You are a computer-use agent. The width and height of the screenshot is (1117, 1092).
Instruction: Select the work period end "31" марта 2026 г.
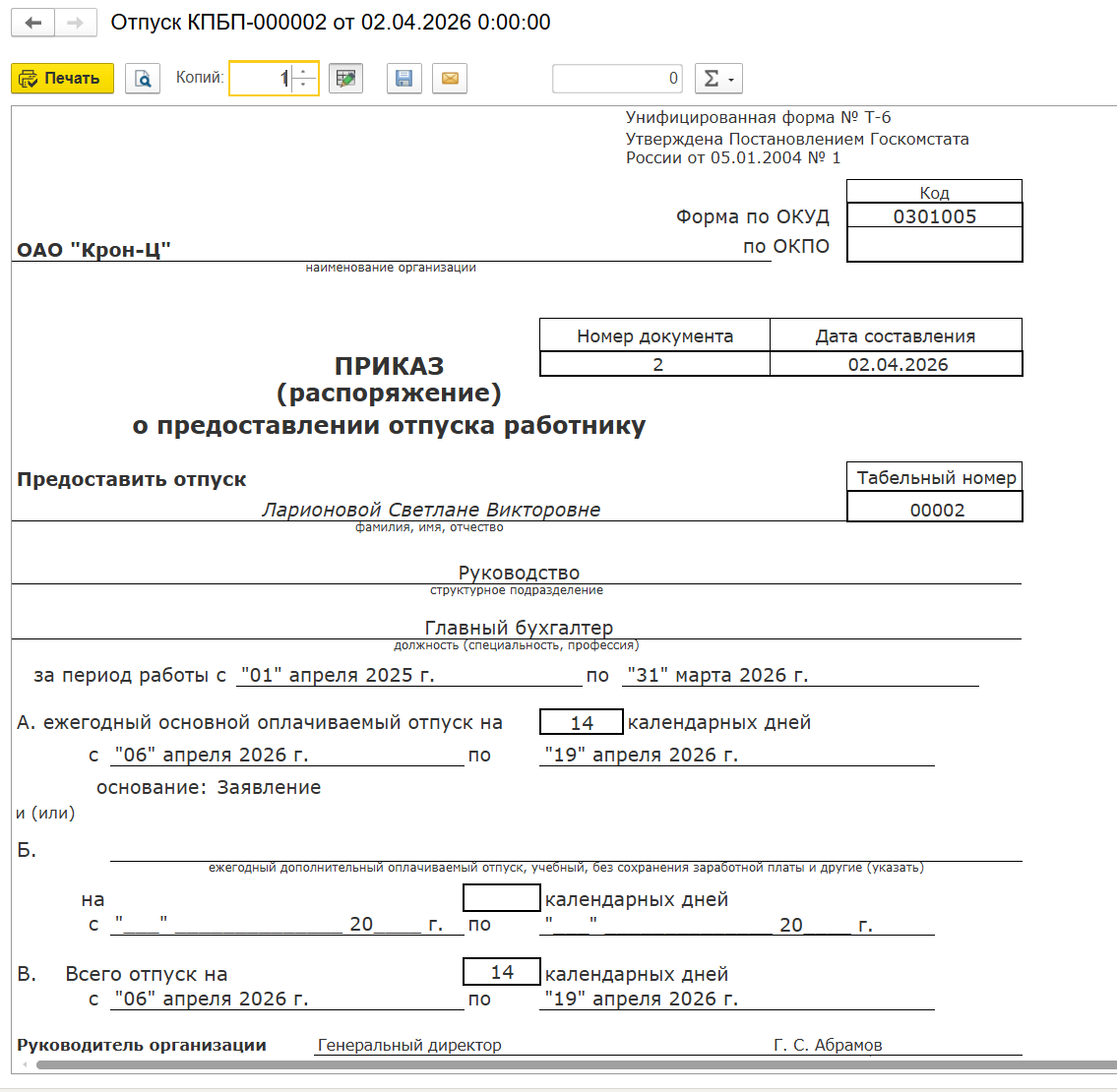click(718, 675)
